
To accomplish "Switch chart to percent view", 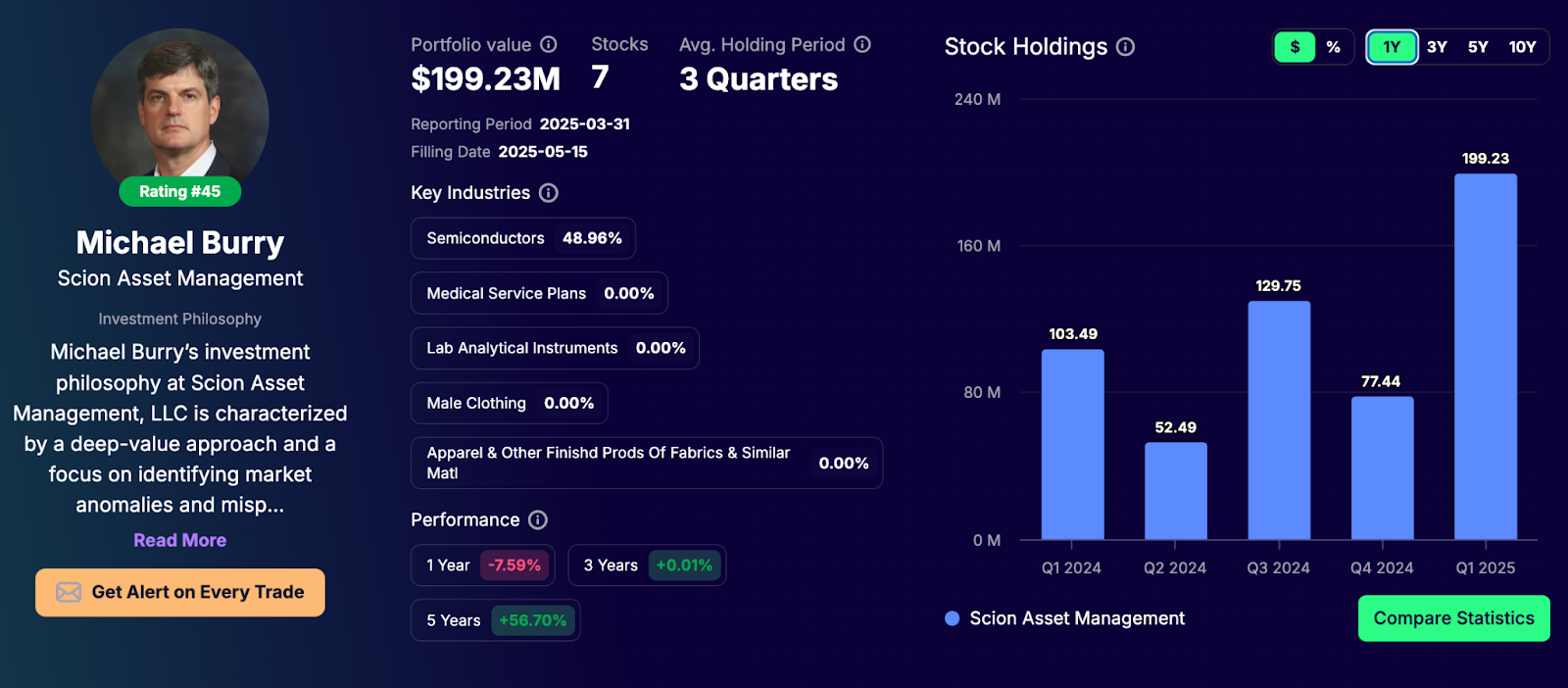I will 1333,47.
